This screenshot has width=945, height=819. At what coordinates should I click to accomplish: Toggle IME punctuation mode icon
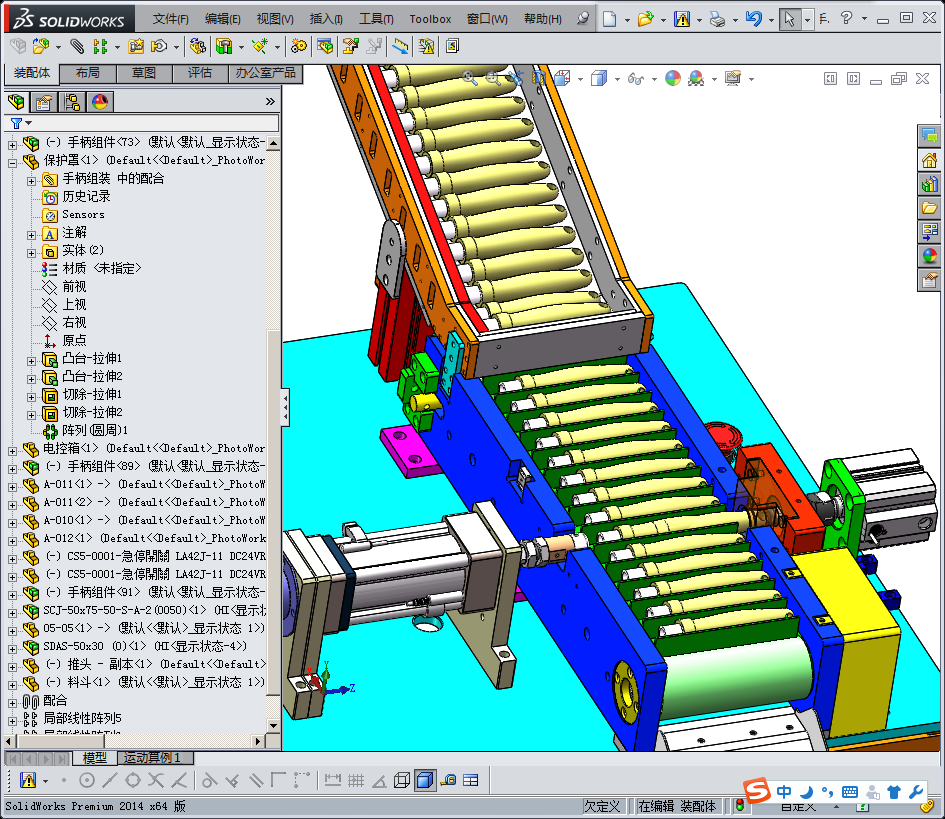click(x=827, y=792)
